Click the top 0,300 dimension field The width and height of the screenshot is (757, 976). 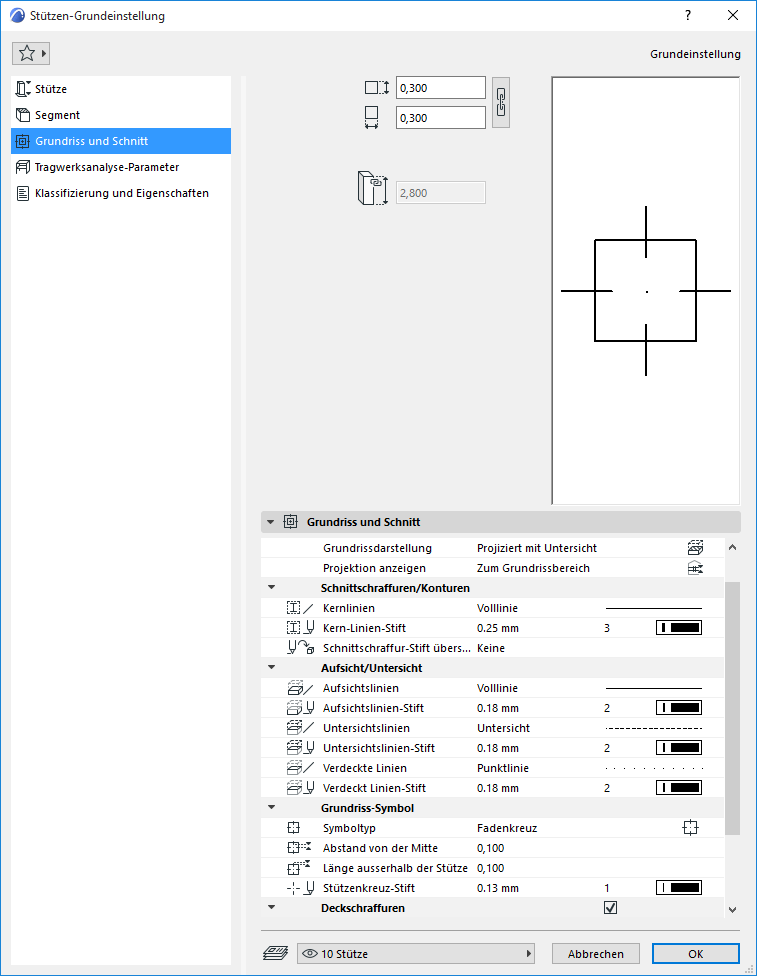(x=441, y=88)
